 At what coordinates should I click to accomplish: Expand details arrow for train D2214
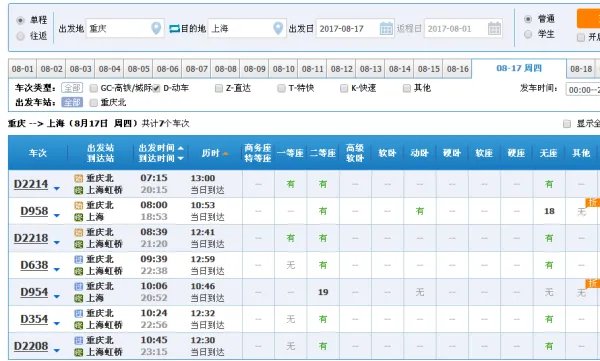[x=57, y=188]
